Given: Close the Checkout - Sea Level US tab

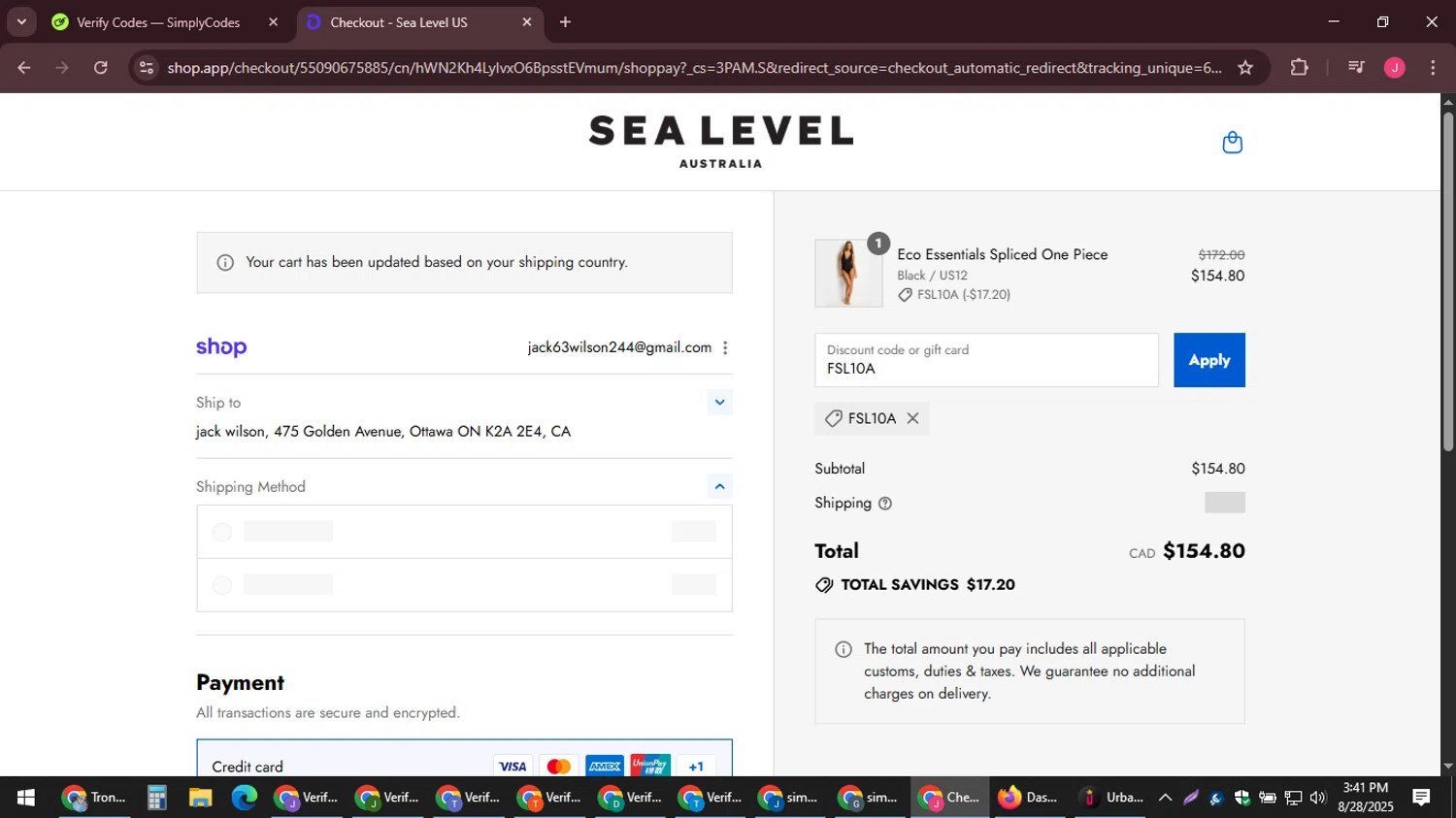Looking at the screenshot, I should coord(527,22).
